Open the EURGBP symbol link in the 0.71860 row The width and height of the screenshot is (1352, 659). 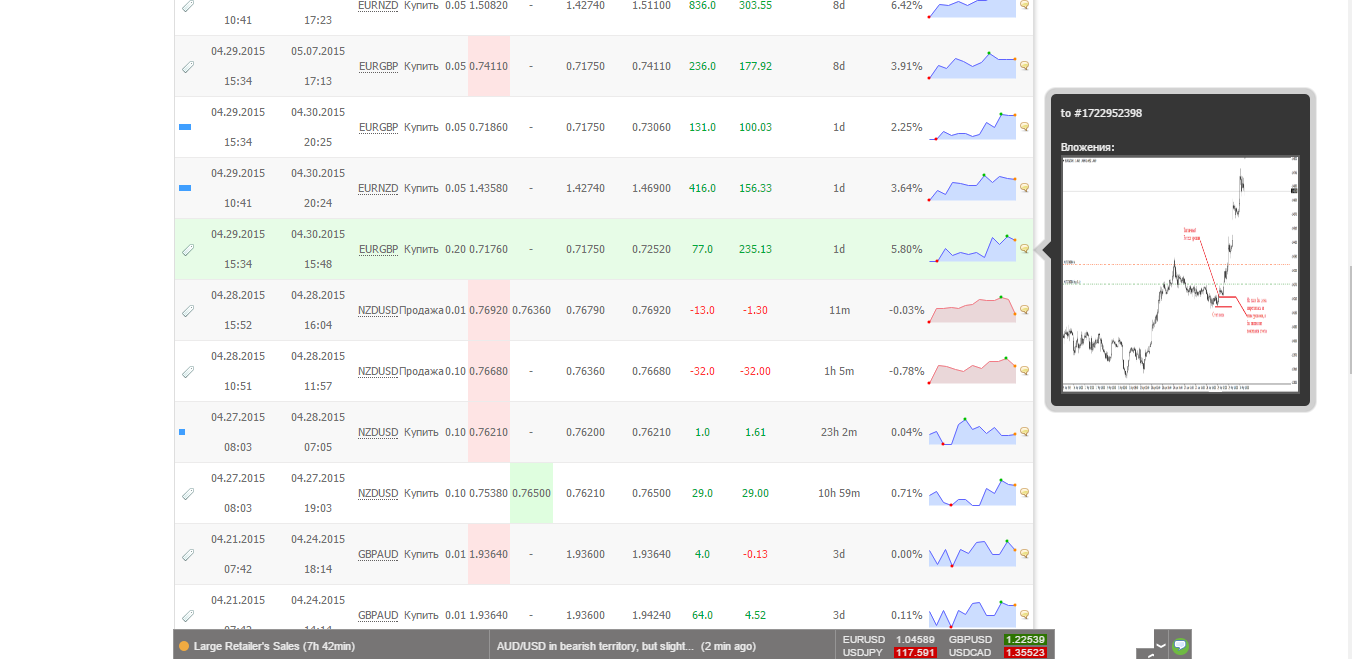coord(378,127)
